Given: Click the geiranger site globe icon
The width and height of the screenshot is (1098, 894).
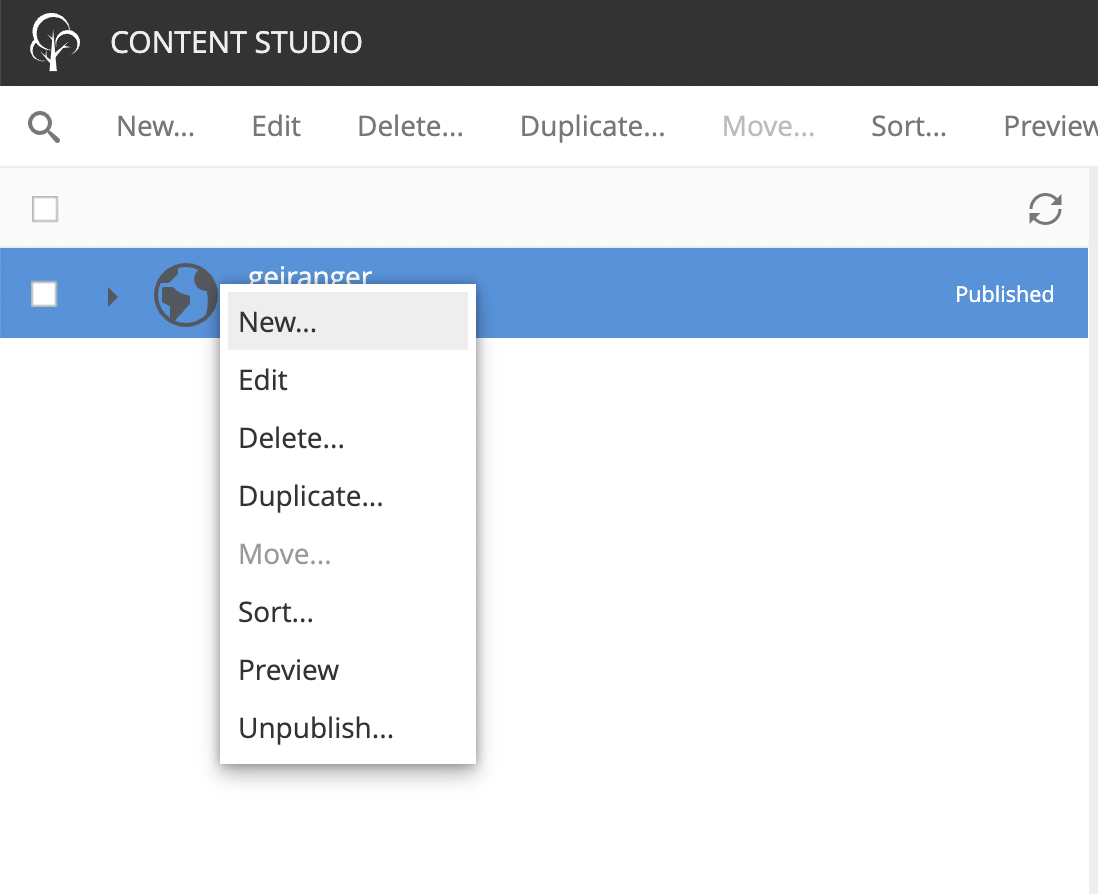Looking at the screenshot, I should (x=185, y=294).
